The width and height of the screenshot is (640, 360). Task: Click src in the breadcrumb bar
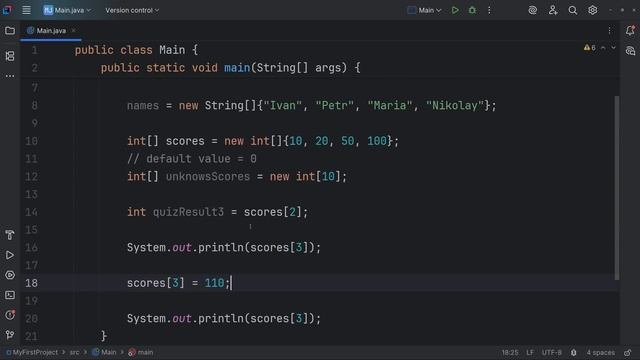74,352
